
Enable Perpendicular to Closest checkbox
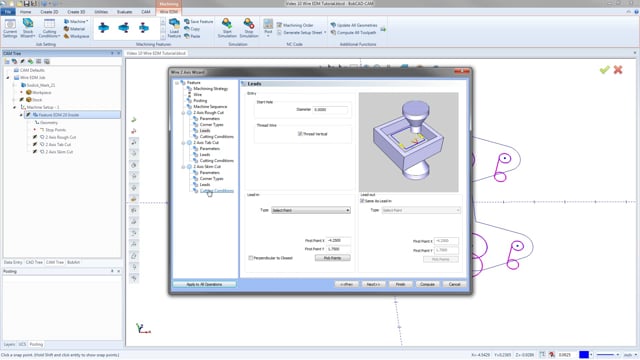(x=251, y=258)
